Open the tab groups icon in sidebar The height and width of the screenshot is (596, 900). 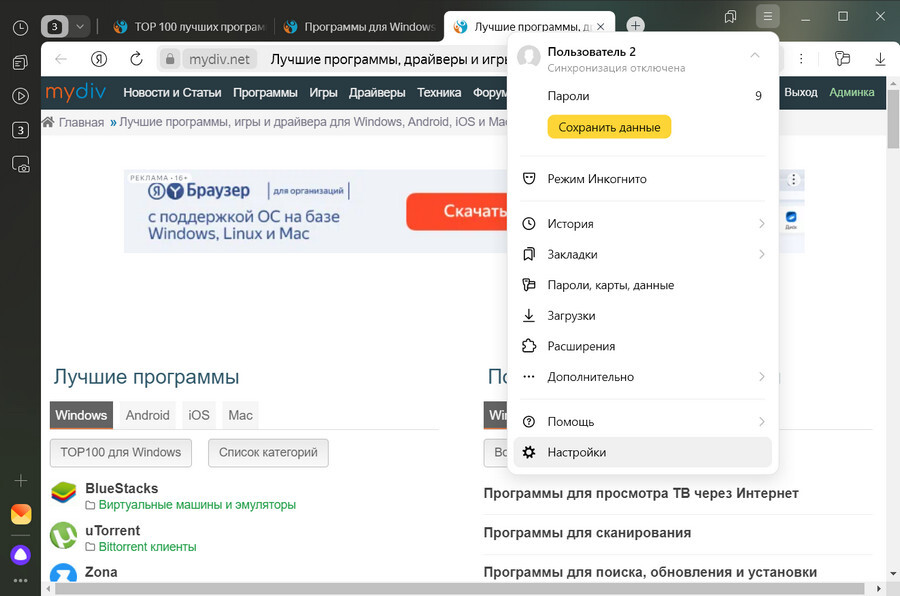tap(20, 62)
